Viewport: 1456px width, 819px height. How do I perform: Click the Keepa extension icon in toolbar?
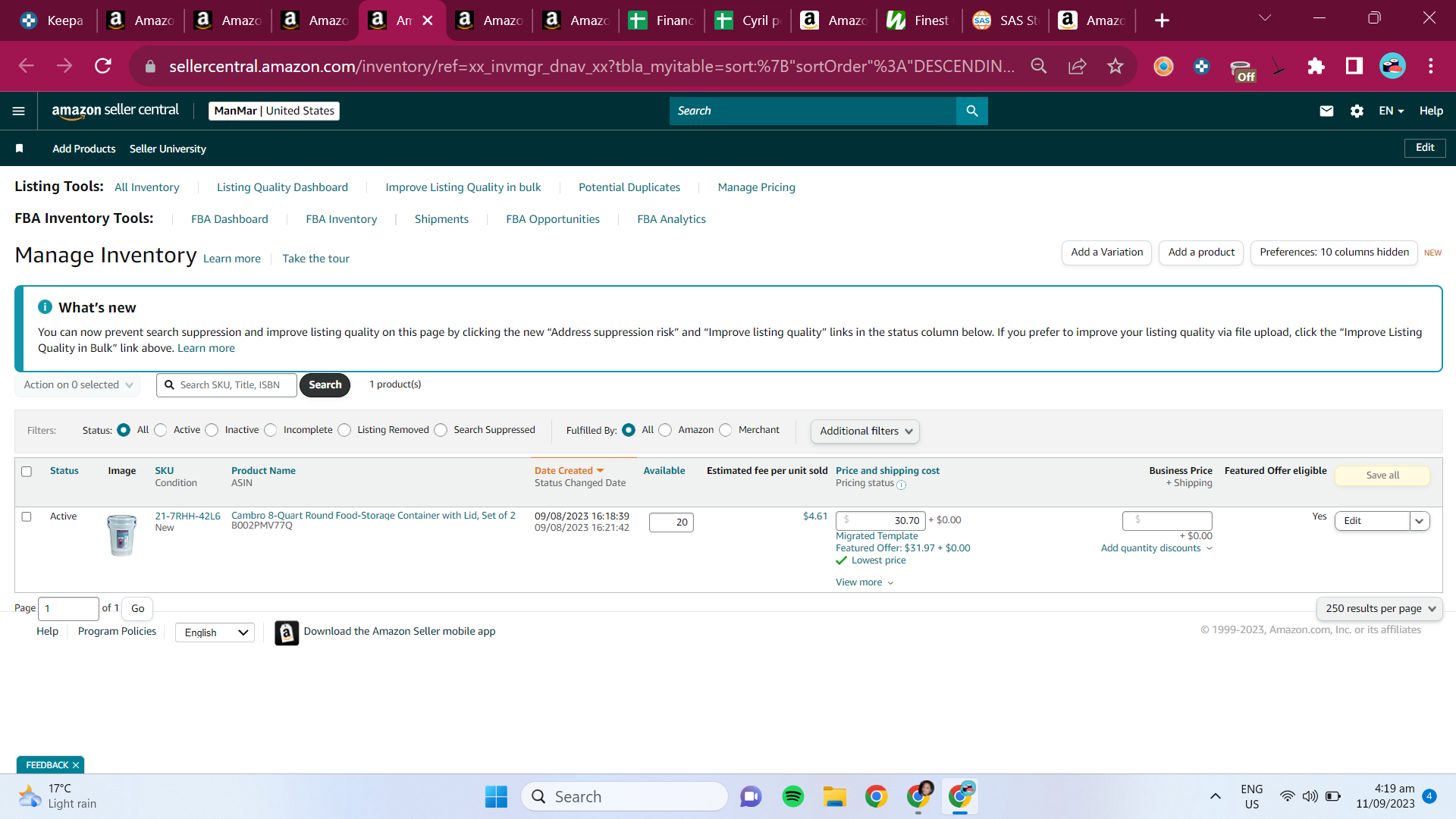(1201, 66)
